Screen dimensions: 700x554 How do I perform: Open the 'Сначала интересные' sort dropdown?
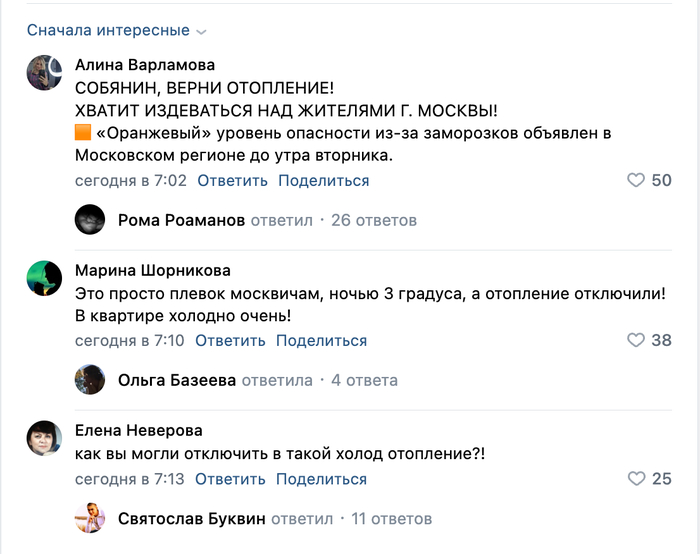pos(117,31)
